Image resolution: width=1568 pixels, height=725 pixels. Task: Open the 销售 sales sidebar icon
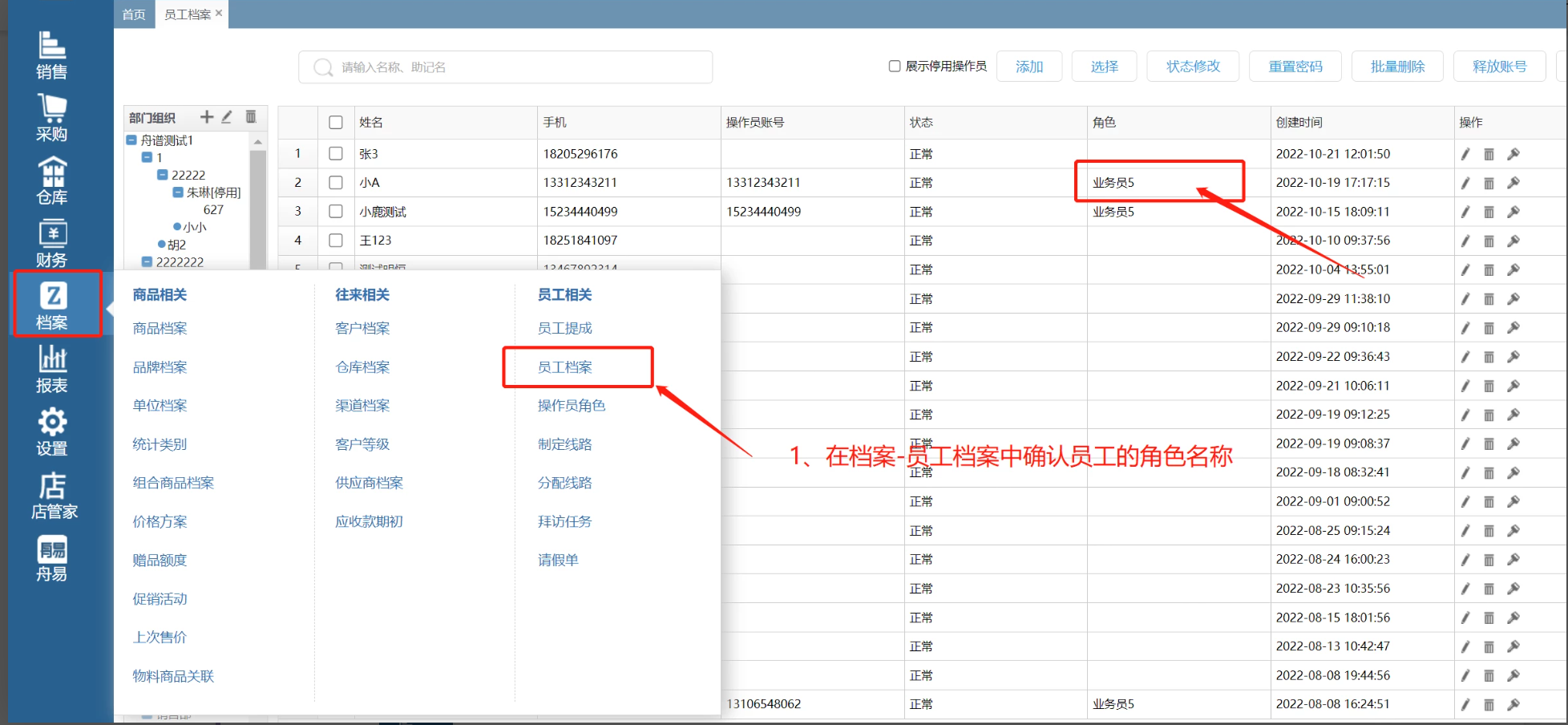click(x=51, y=55)
